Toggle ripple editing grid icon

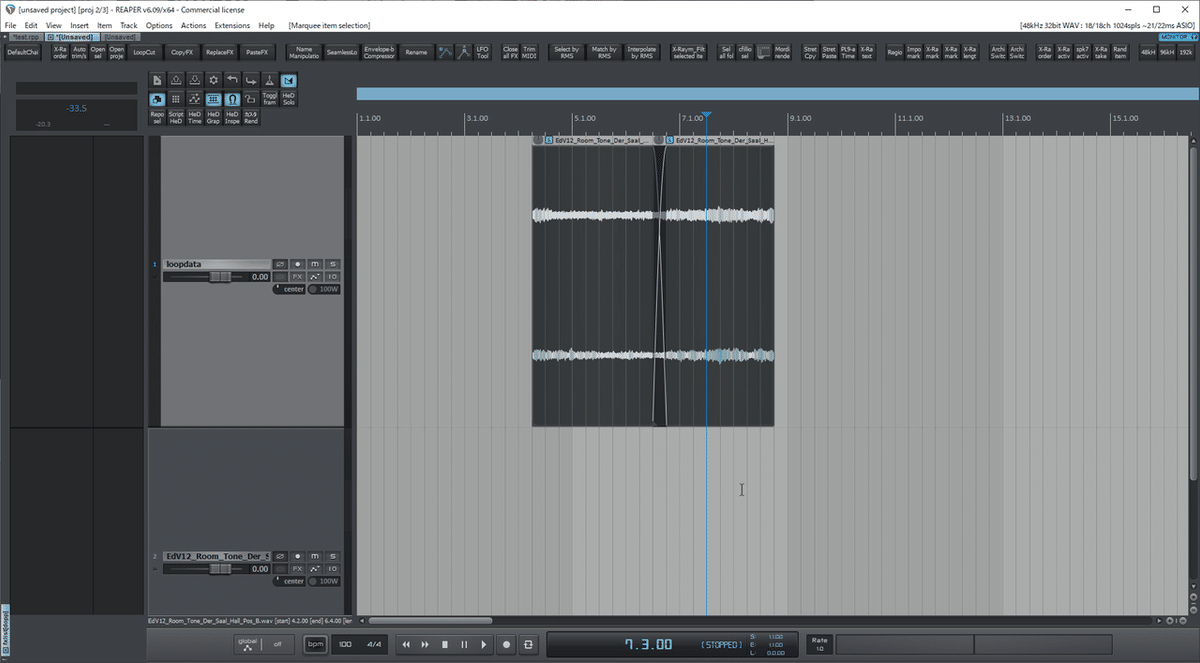(176, 99)
